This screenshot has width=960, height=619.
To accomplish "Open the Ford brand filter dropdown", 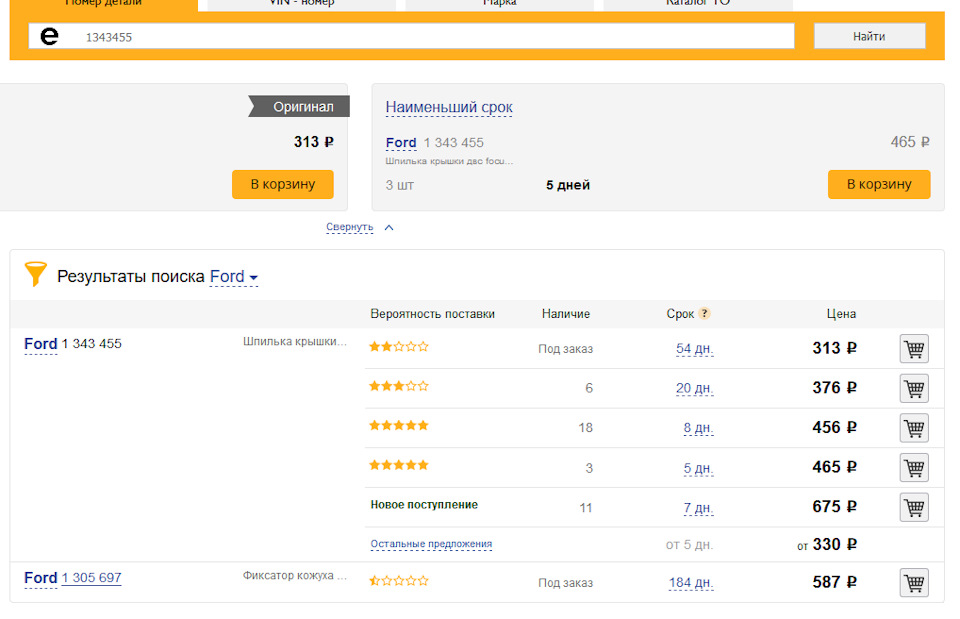I will click(234, 277).
